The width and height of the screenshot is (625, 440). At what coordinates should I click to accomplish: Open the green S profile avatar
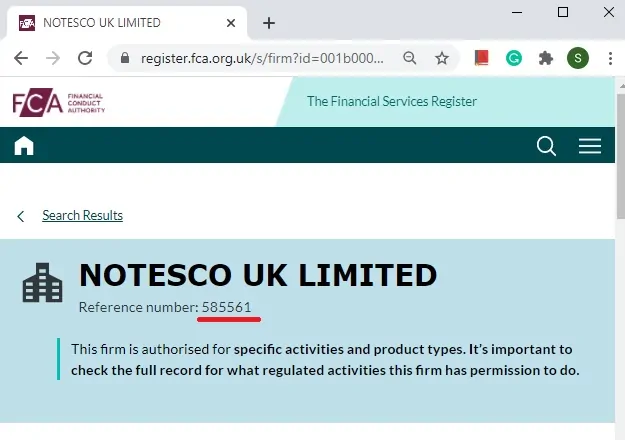coord(578,58)
